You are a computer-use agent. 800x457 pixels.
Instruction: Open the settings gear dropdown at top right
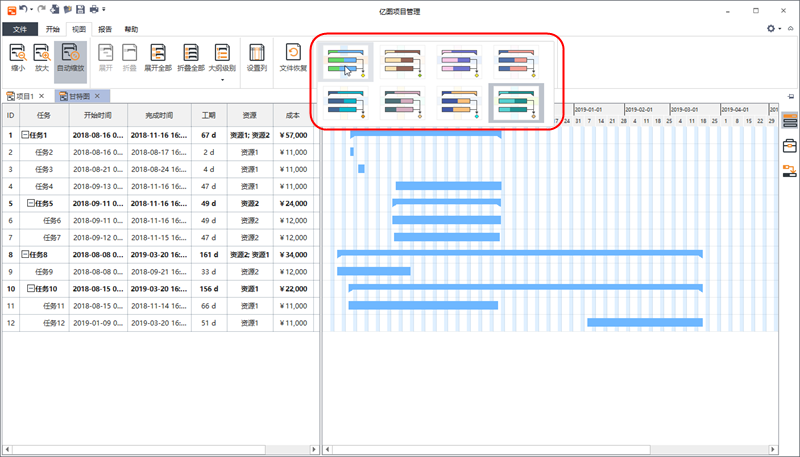click(x=773, y=29)
